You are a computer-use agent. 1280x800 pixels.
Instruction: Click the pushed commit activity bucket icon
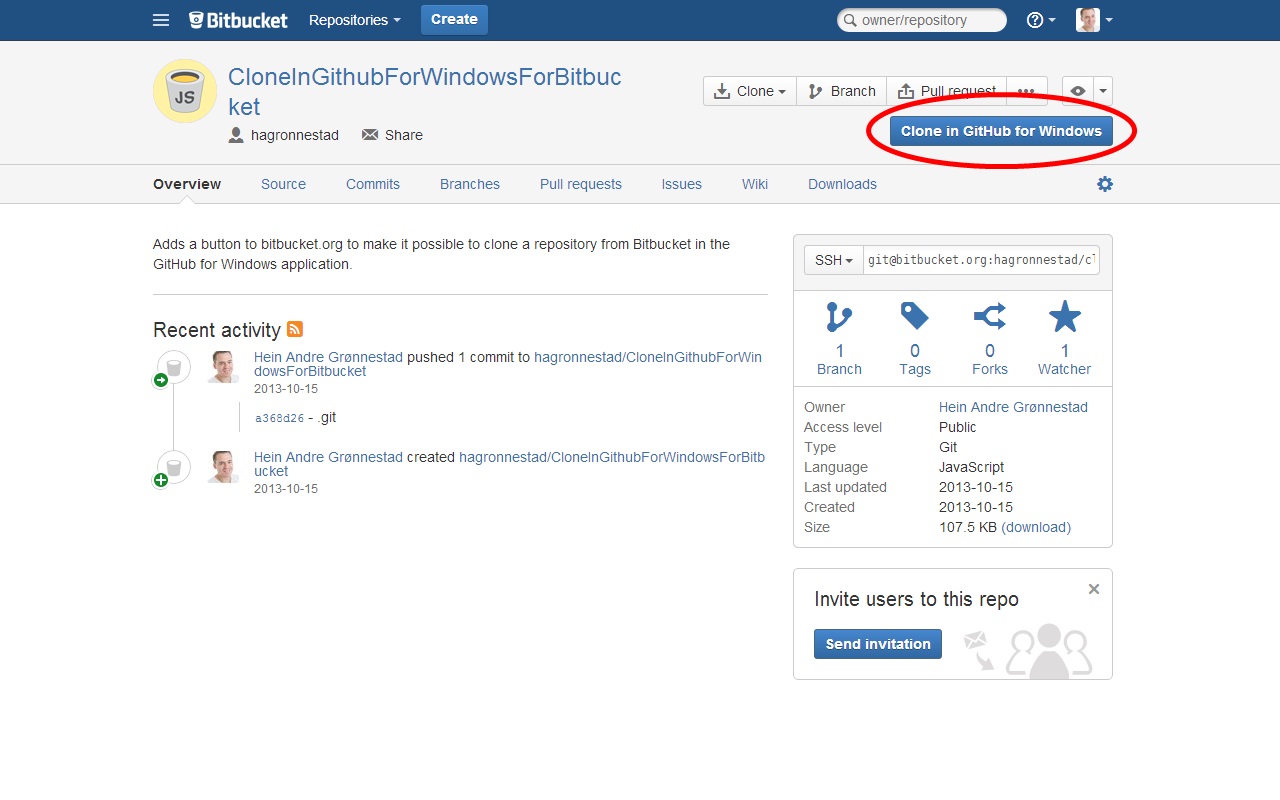pyautogui.click(x=173, y=368)
